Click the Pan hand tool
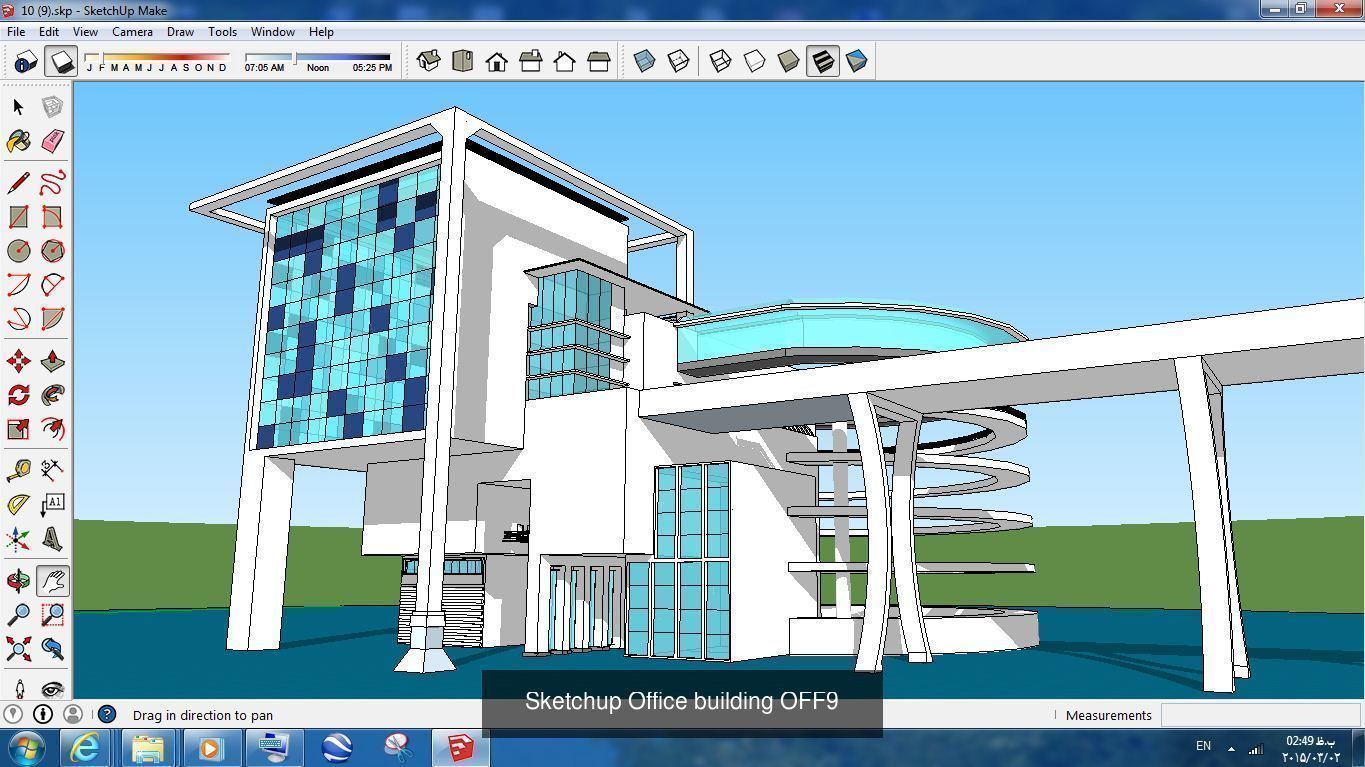1365x767 pixels. coord(52,581)
